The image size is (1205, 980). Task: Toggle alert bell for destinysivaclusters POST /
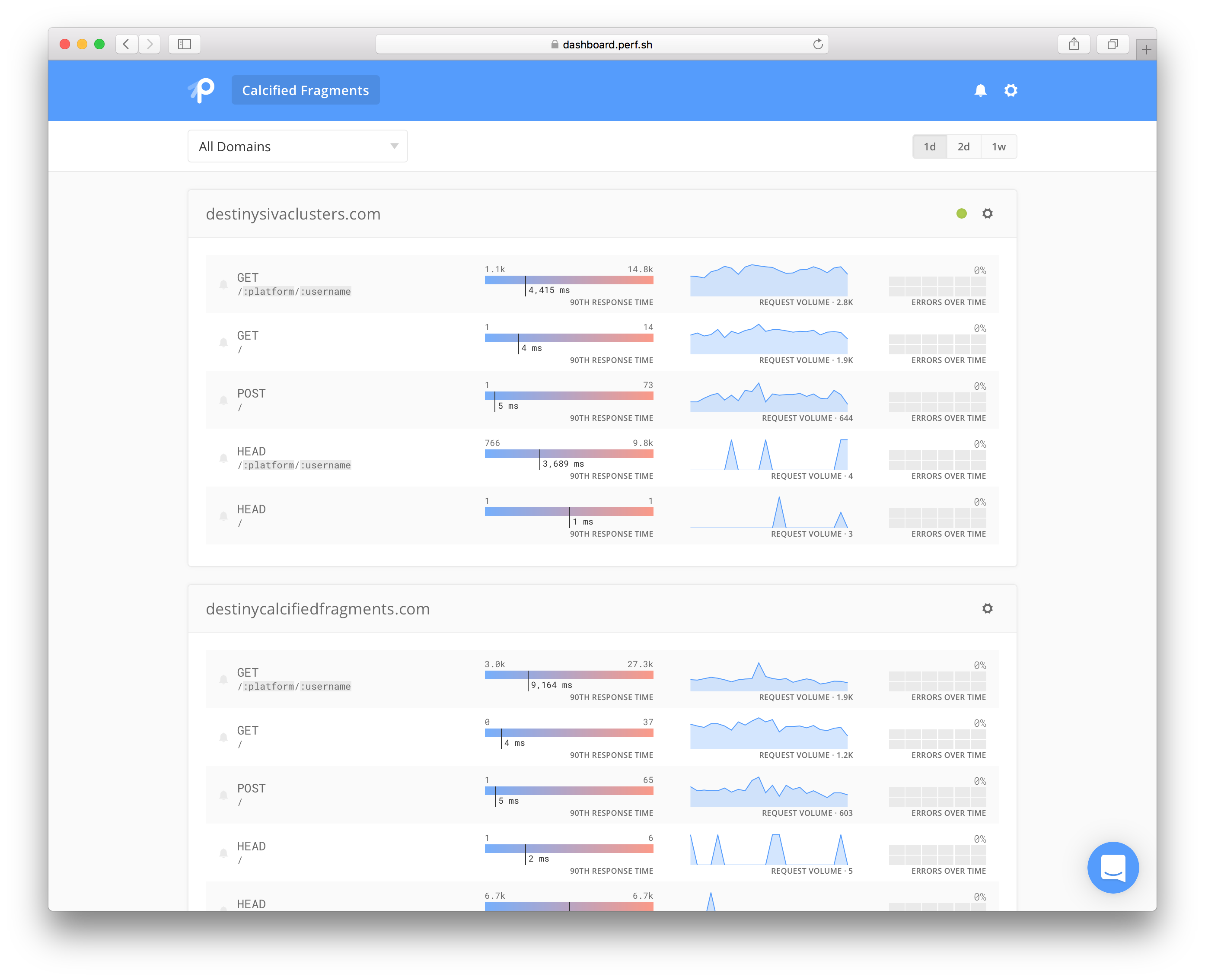pyautogui.click(x=223, y=400)
